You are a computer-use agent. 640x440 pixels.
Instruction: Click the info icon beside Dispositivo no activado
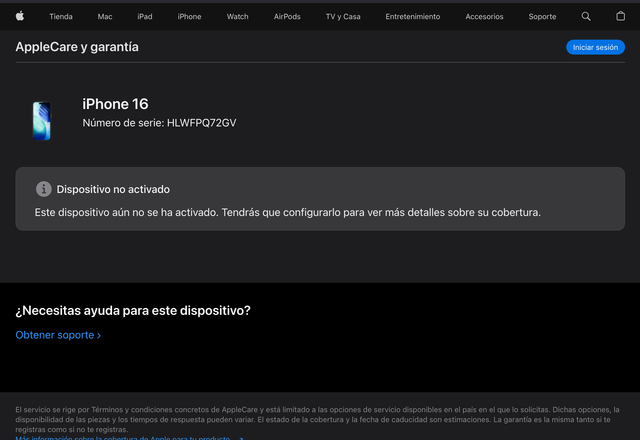44,189
